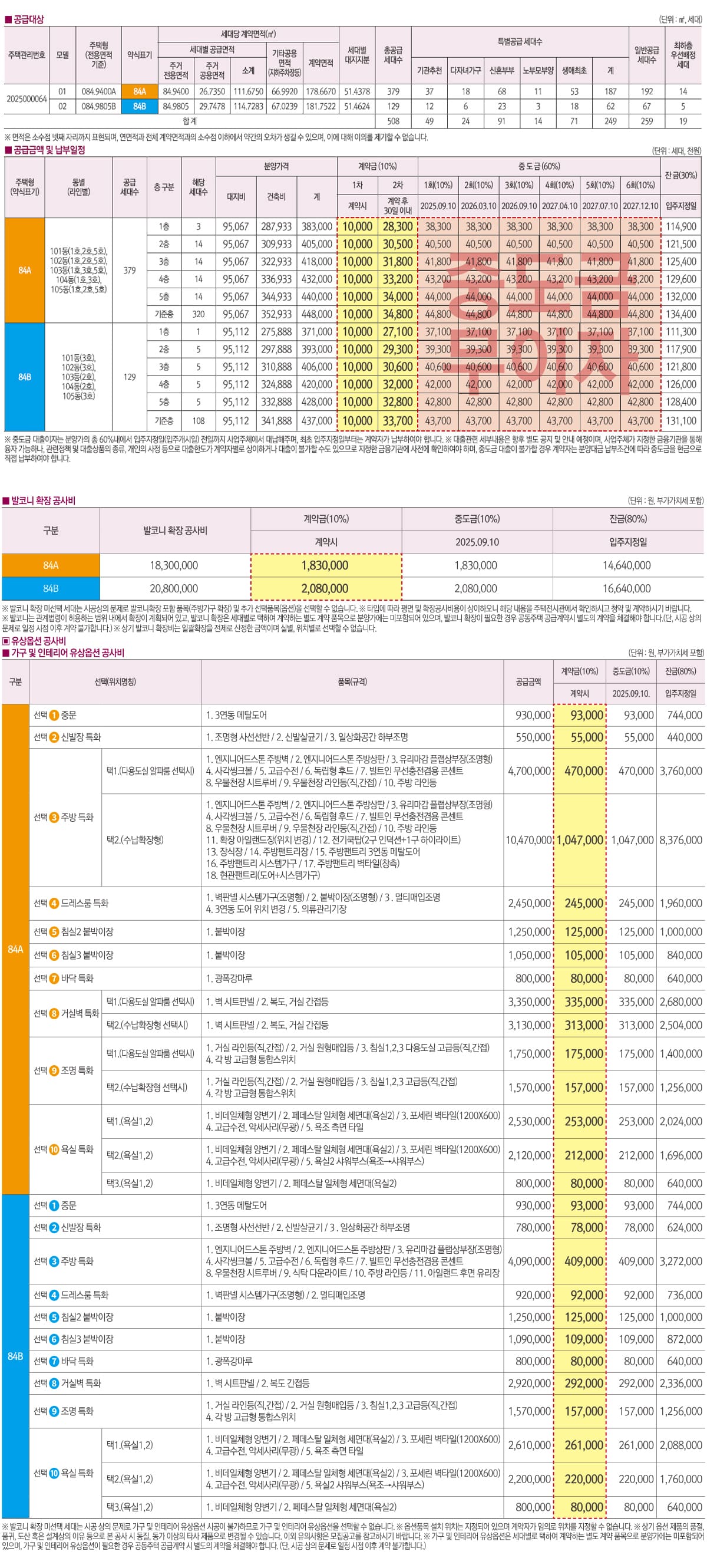The width and height of the screenshot is (707, 1568).
Task: Click the blue 84B badge in the 약식표기 column
Action: pos(139,106)
